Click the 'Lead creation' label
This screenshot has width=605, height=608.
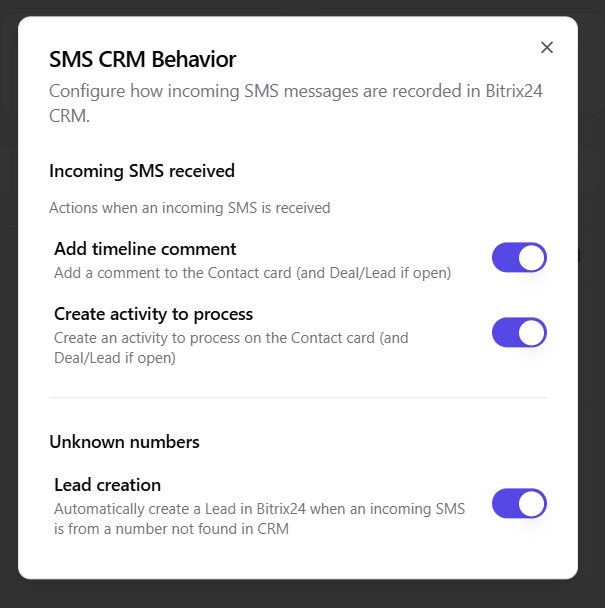[107, 485]
